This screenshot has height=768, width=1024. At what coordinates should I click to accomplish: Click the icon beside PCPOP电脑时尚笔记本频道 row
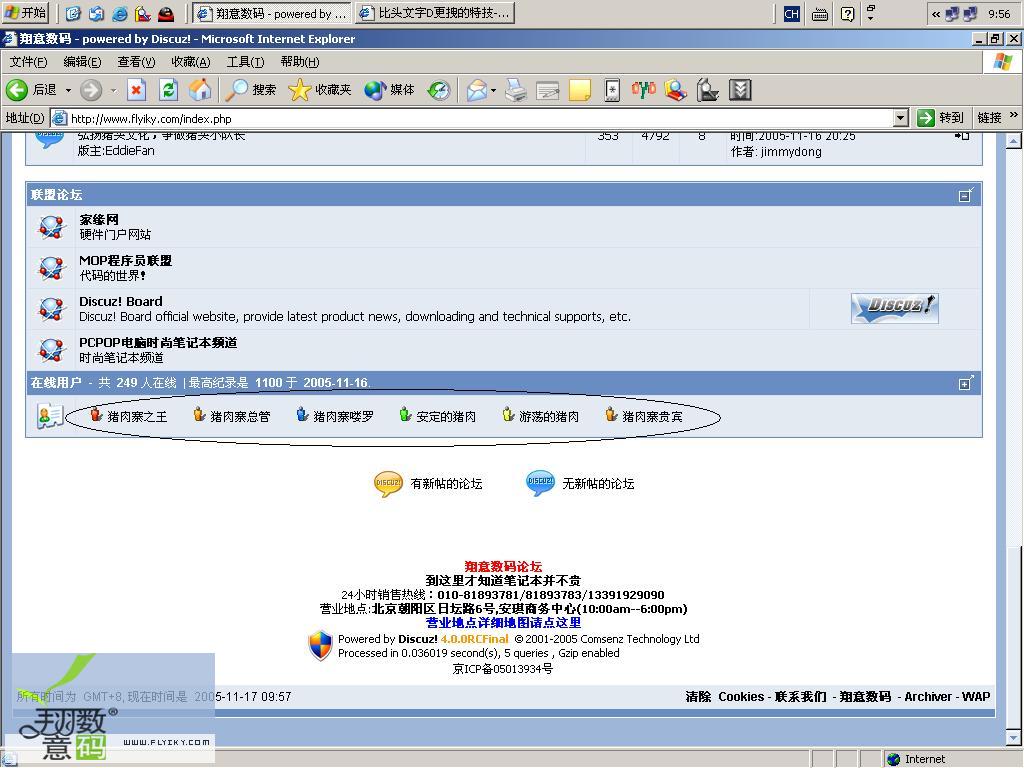click(x=51, y=351)
